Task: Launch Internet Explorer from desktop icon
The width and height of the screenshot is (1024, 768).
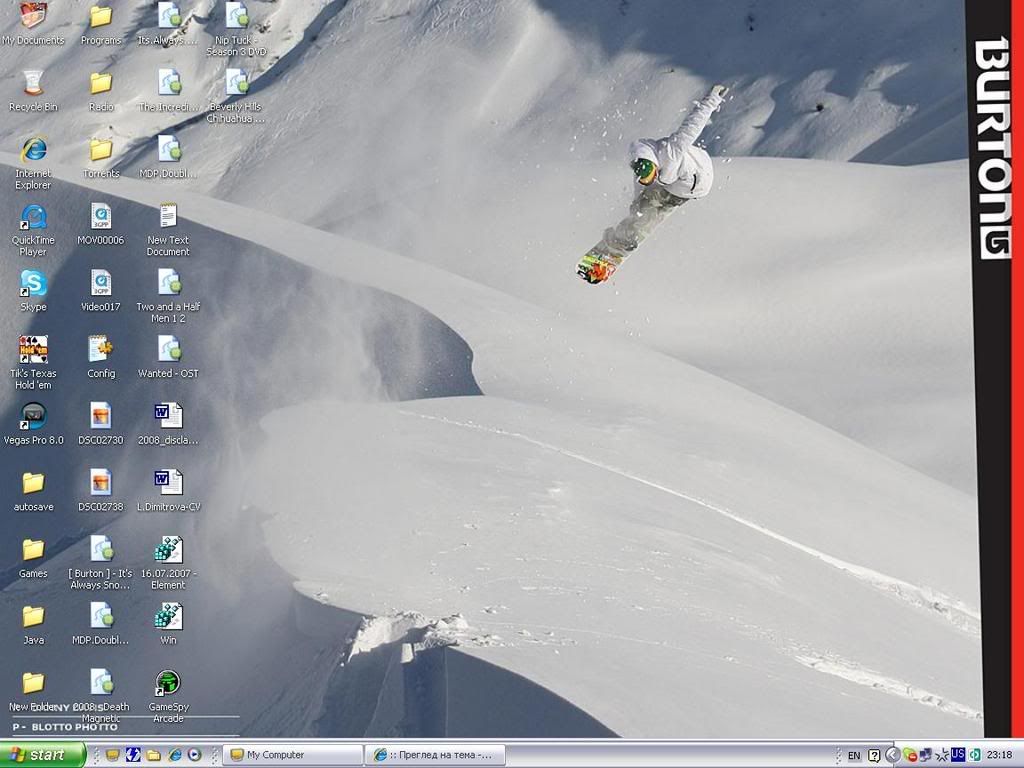Action: [x=33, y=163]
